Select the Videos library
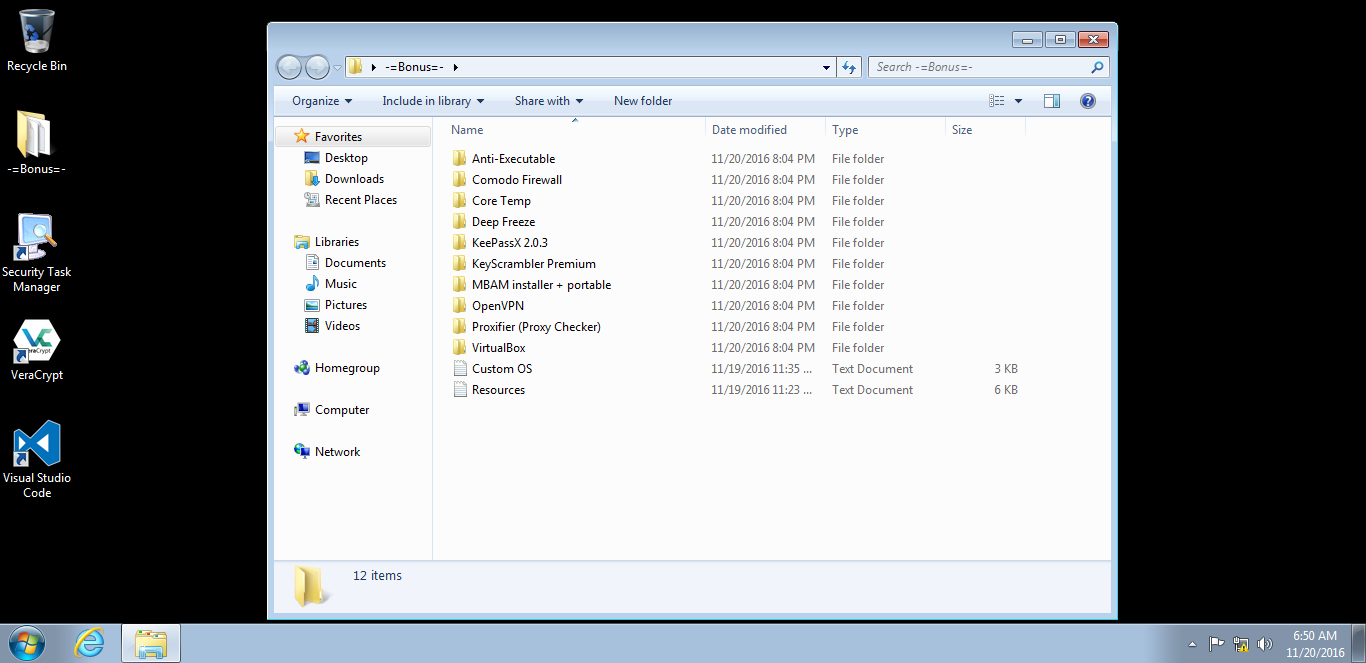This screenshot has width=1366, height=663. [332, 326]
